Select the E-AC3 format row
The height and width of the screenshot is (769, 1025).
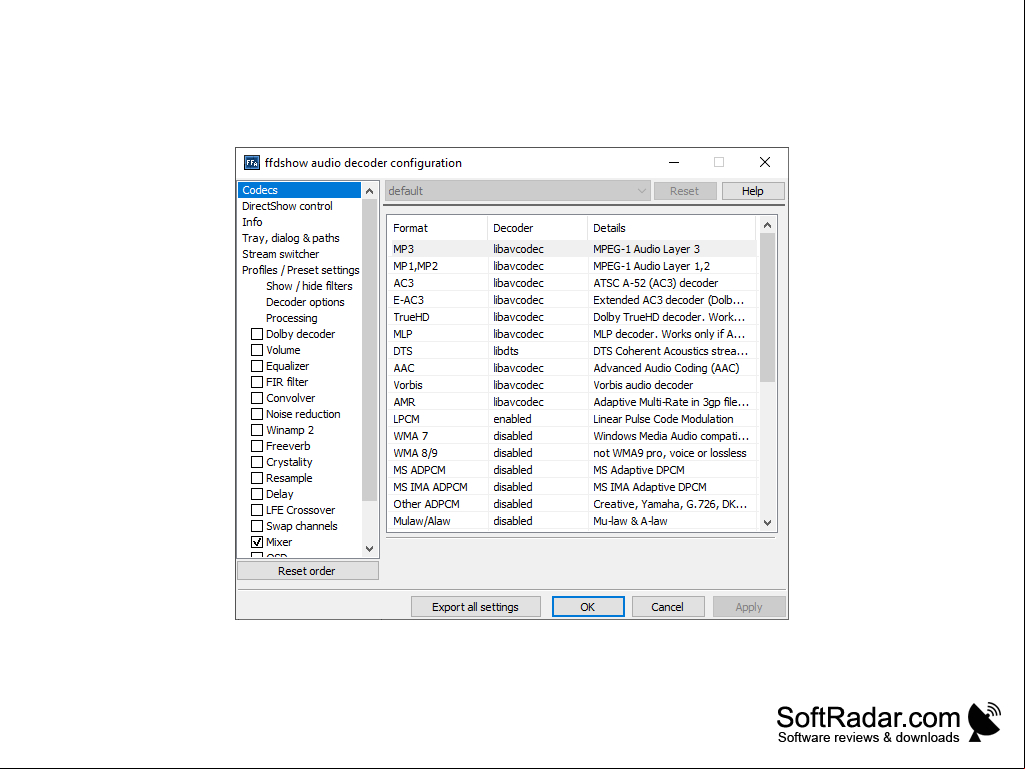[572, 300]
